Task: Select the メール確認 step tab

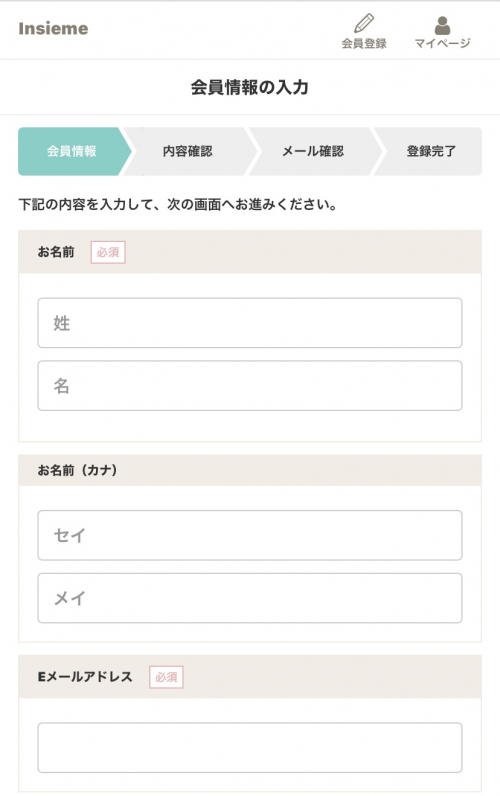Action: [315, 151]
